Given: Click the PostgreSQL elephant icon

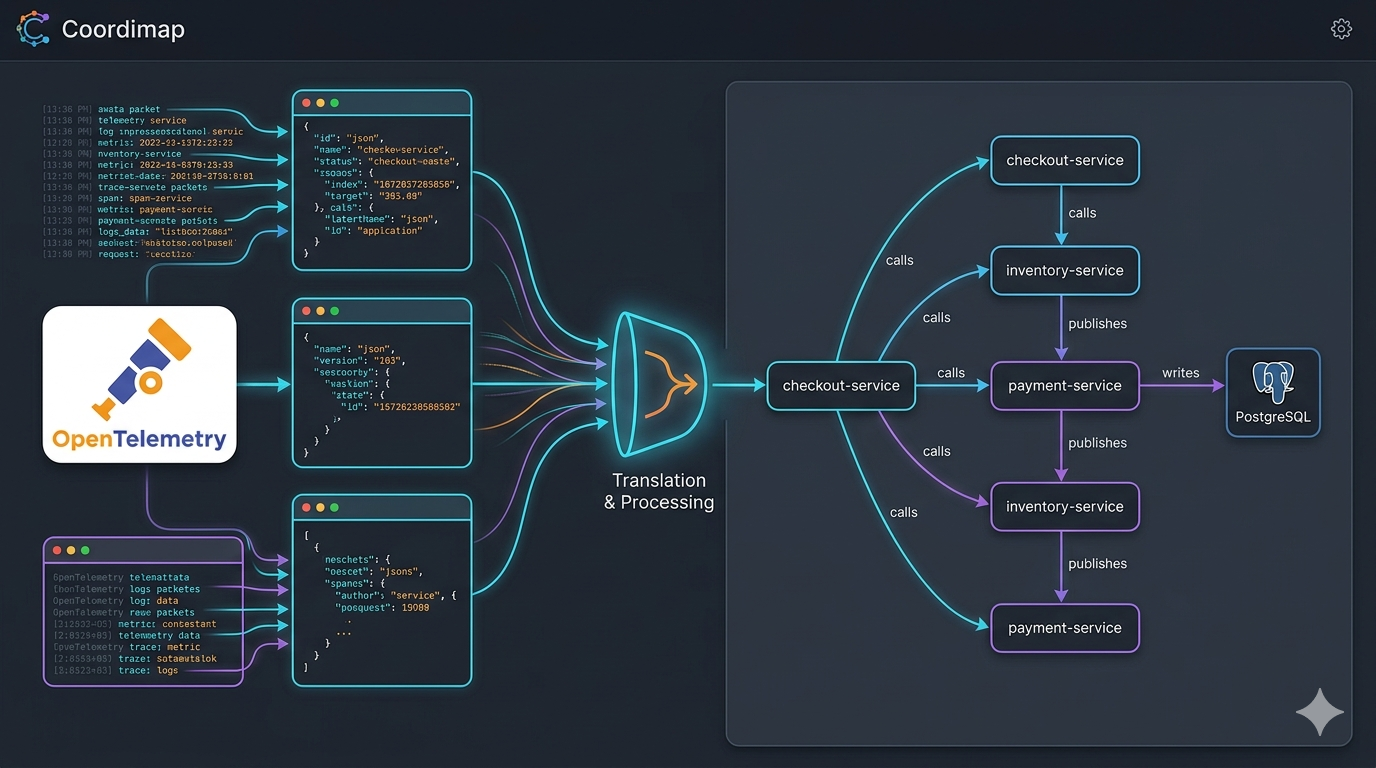Looking at the screenshot, I should click(x=1273, y=384).
